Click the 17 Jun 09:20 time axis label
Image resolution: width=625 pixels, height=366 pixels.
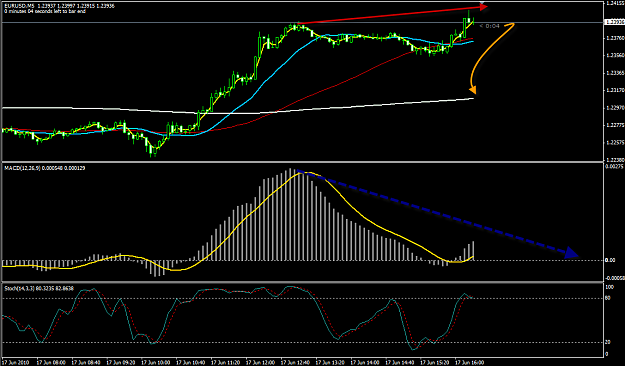tap(121, 362)
